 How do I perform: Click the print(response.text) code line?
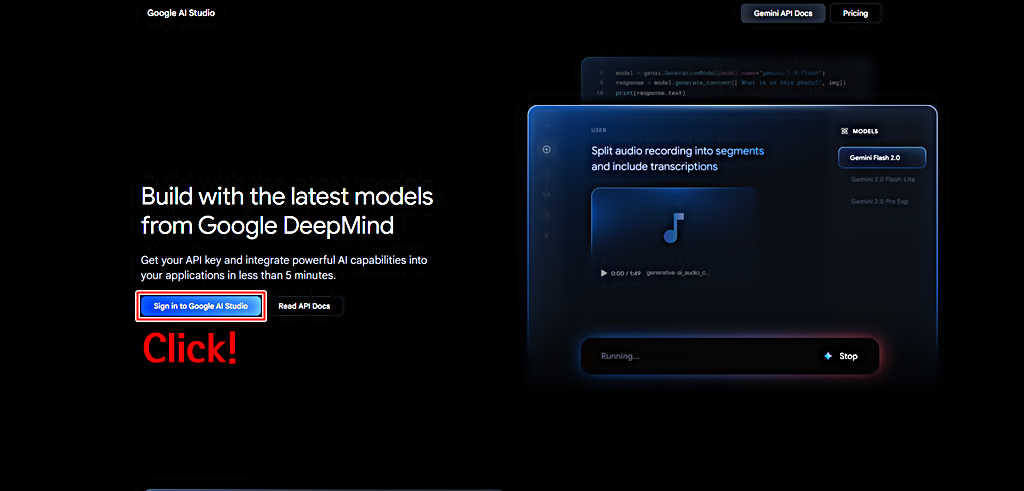649,93
